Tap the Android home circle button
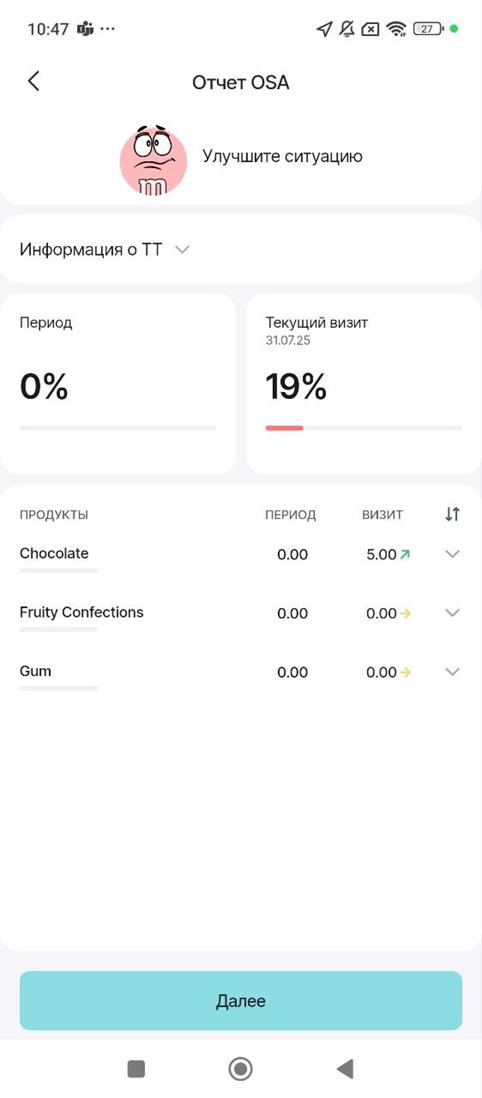 240,1069
